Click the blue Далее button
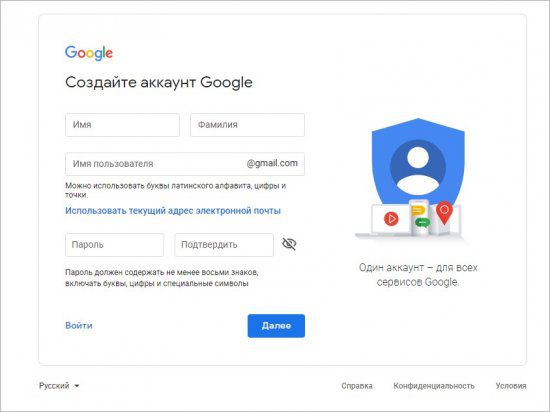 (276, 326)
